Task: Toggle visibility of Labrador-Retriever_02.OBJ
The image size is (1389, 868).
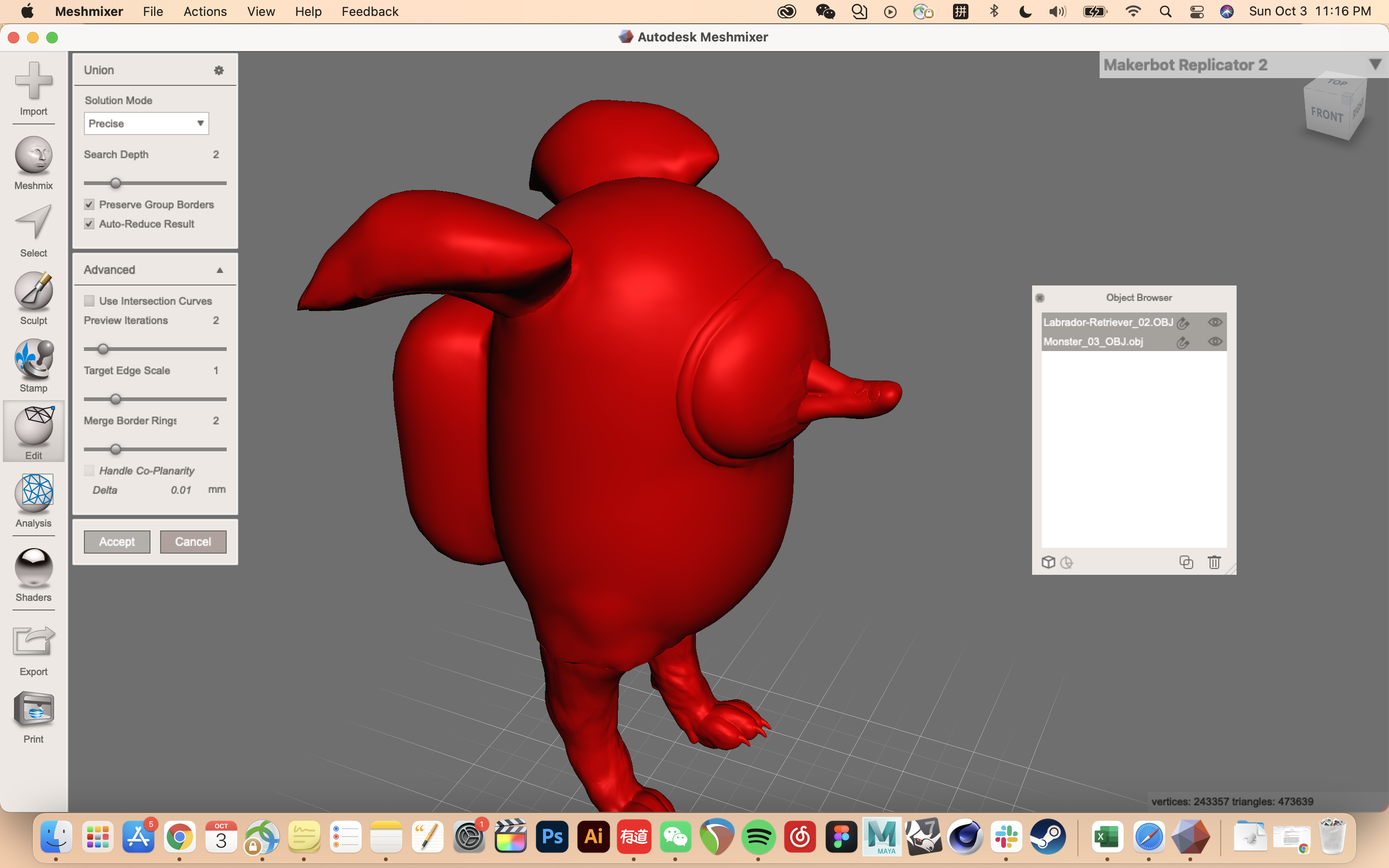Action: 1216,321
